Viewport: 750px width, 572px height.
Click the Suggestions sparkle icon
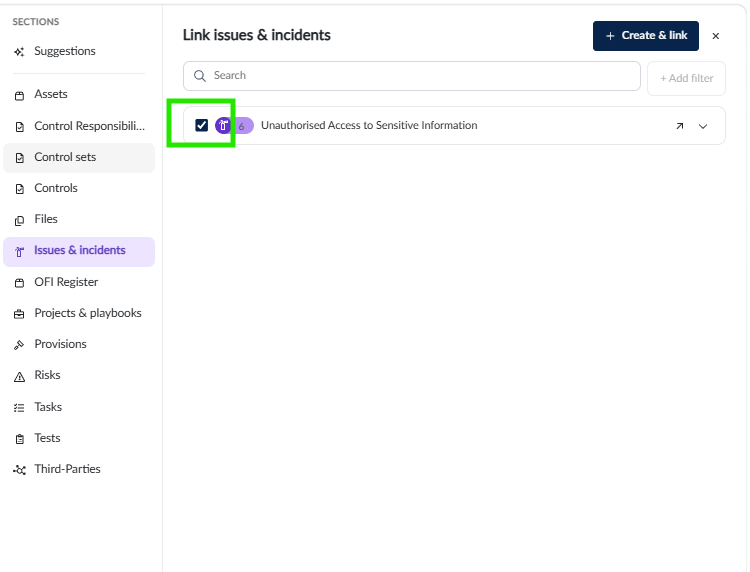coord(19,52)
